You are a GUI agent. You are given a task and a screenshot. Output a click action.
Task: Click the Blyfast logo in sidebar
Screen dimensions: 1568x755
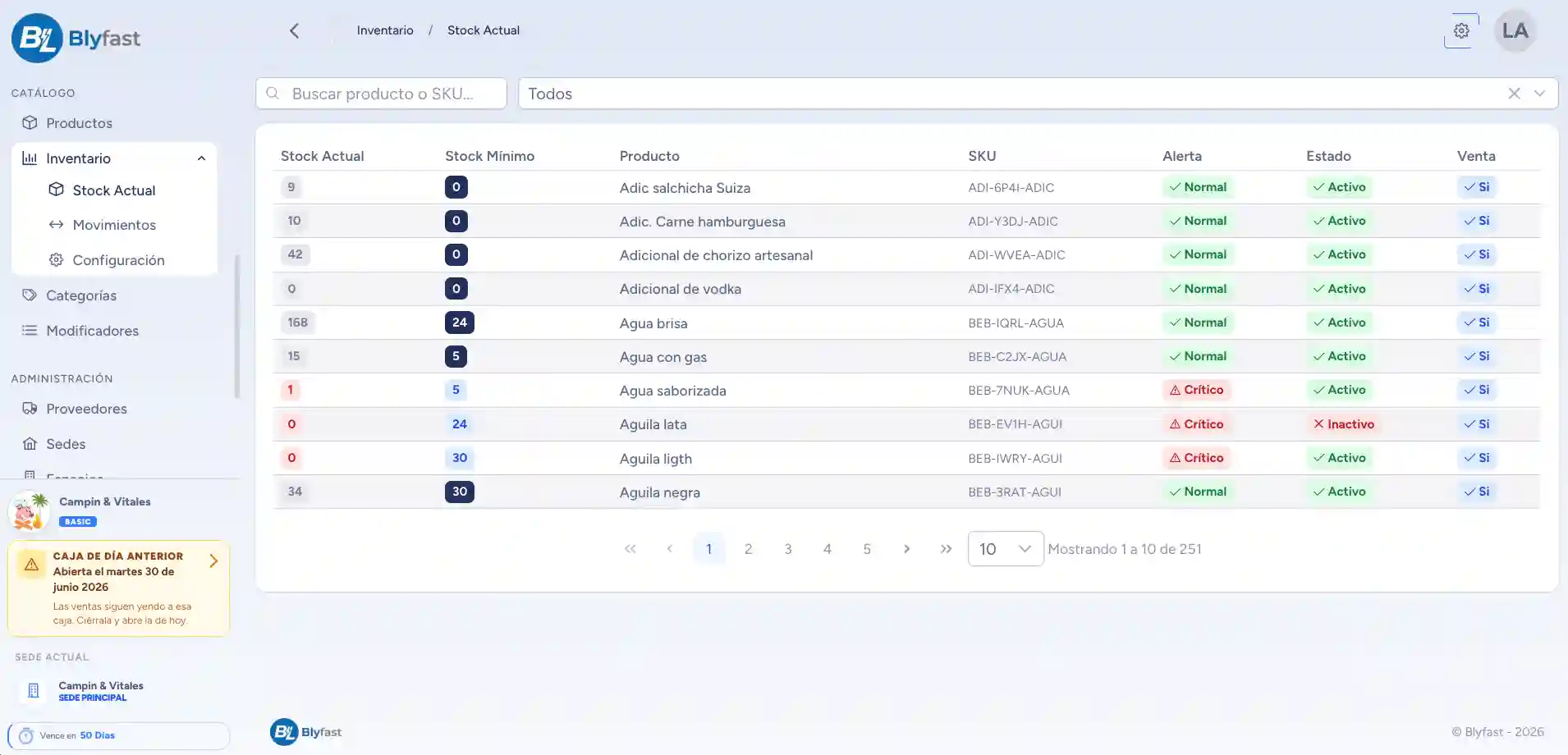[x=76, y=38]
